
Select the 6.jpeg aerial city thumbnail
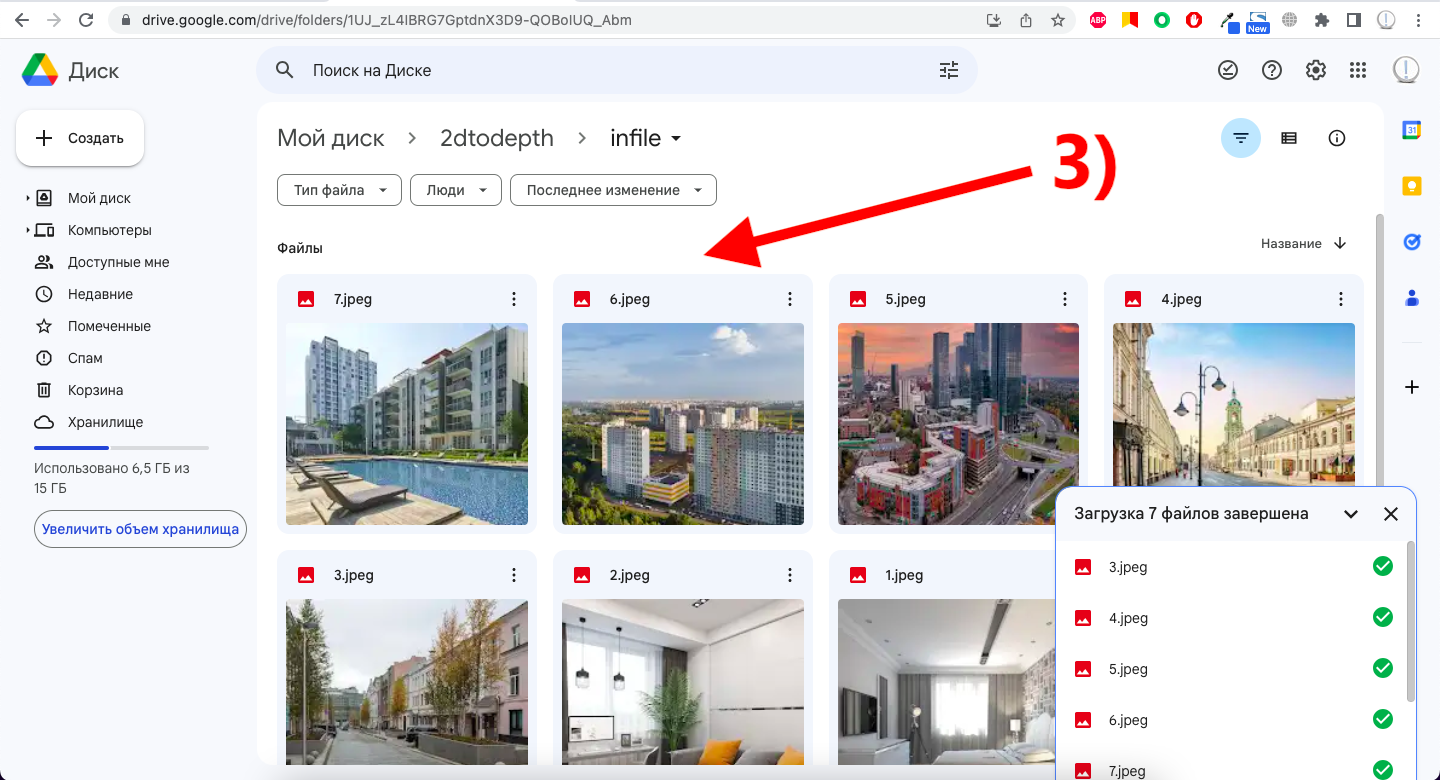[x=683, y=424]
